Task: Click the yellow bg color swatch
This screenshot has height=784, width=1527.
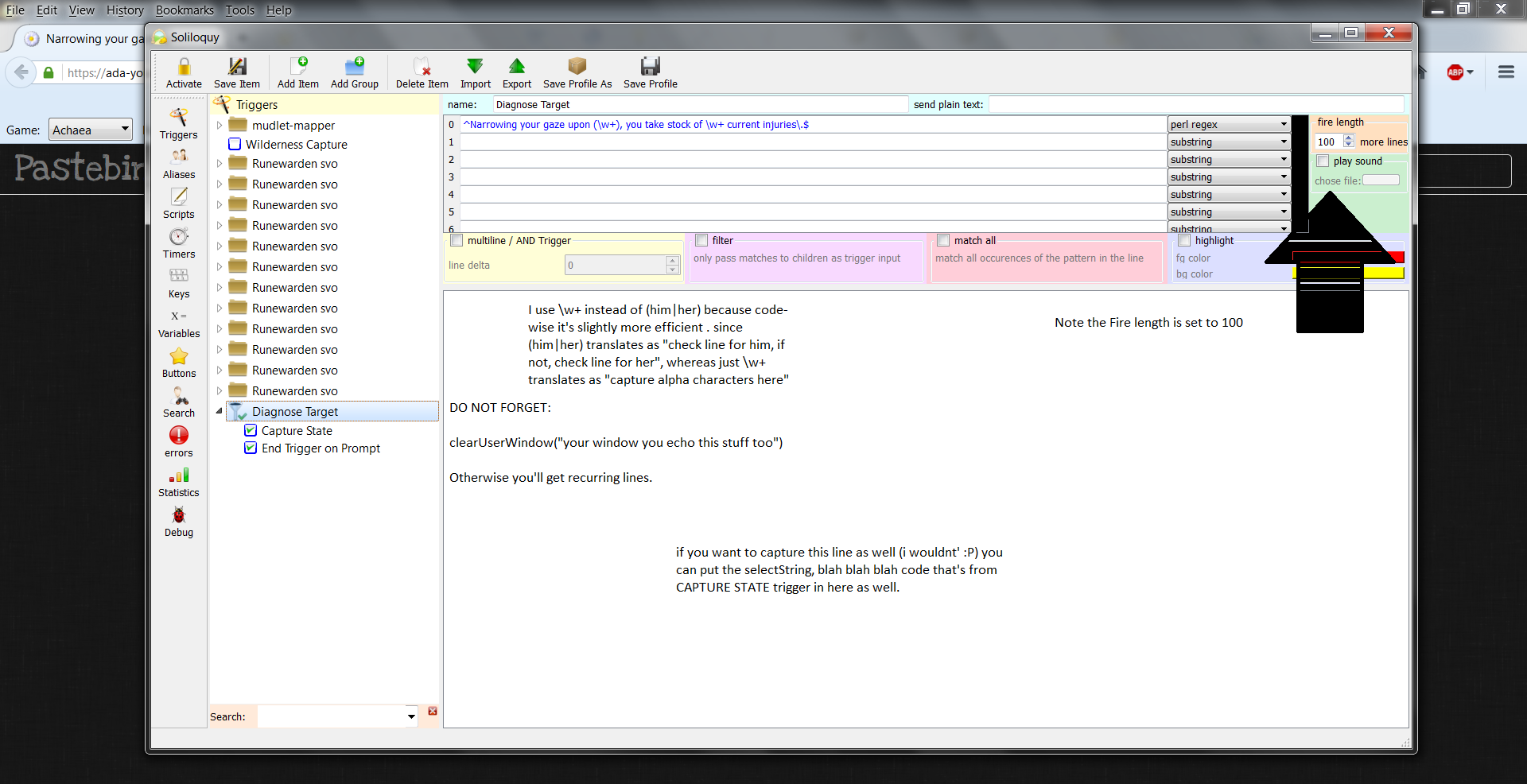Action: [1384, 273]
